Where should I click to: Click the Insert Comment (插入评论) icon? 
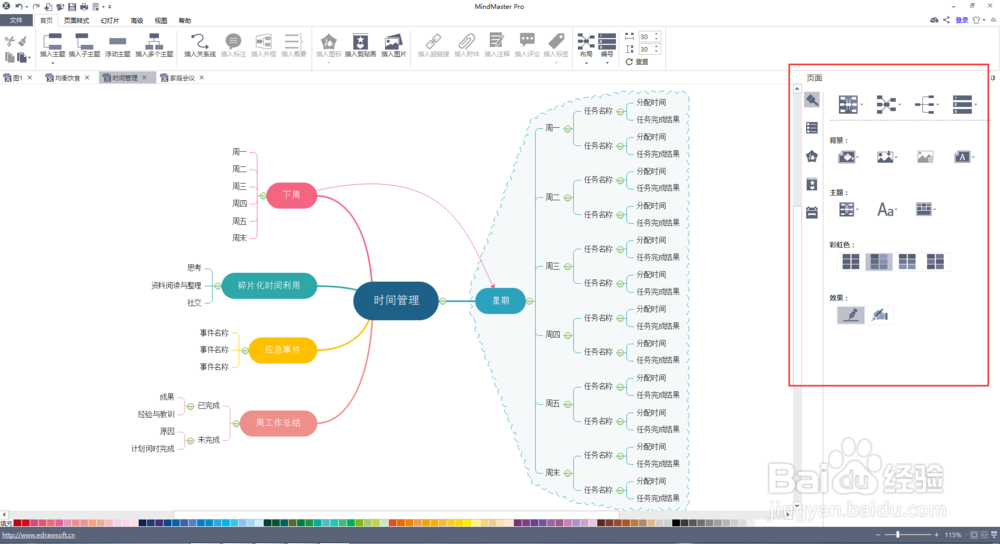[x=527, y=41]
